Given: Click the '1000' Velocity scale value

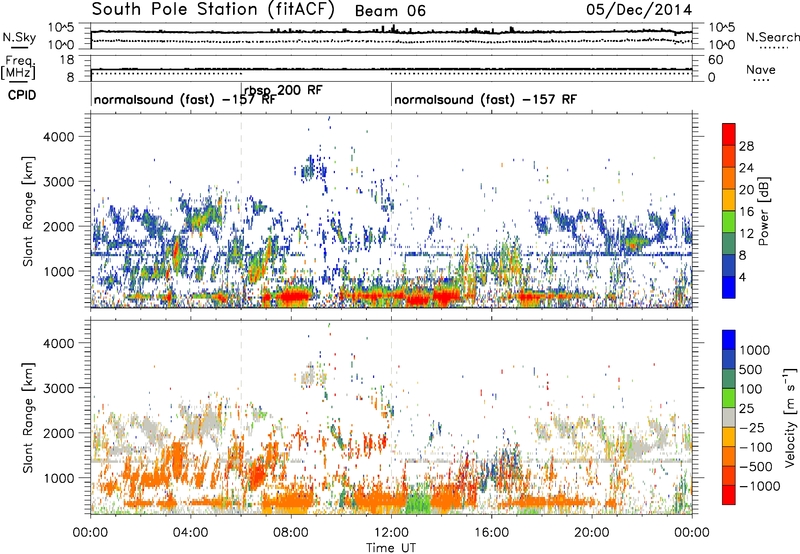Looking at the screenshot, I should [x=755, y=350].
